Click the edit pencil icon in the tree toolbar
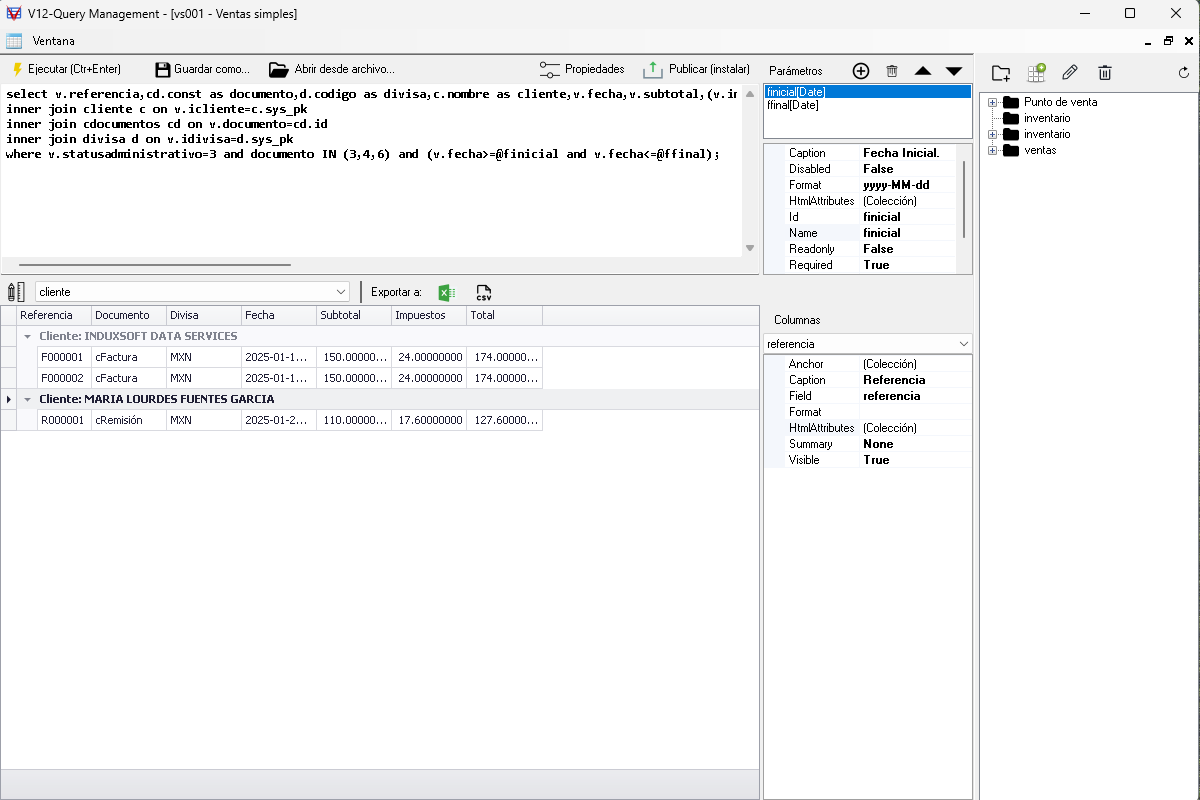This screenshot has height=800, width=1200. click(1069, 73)
